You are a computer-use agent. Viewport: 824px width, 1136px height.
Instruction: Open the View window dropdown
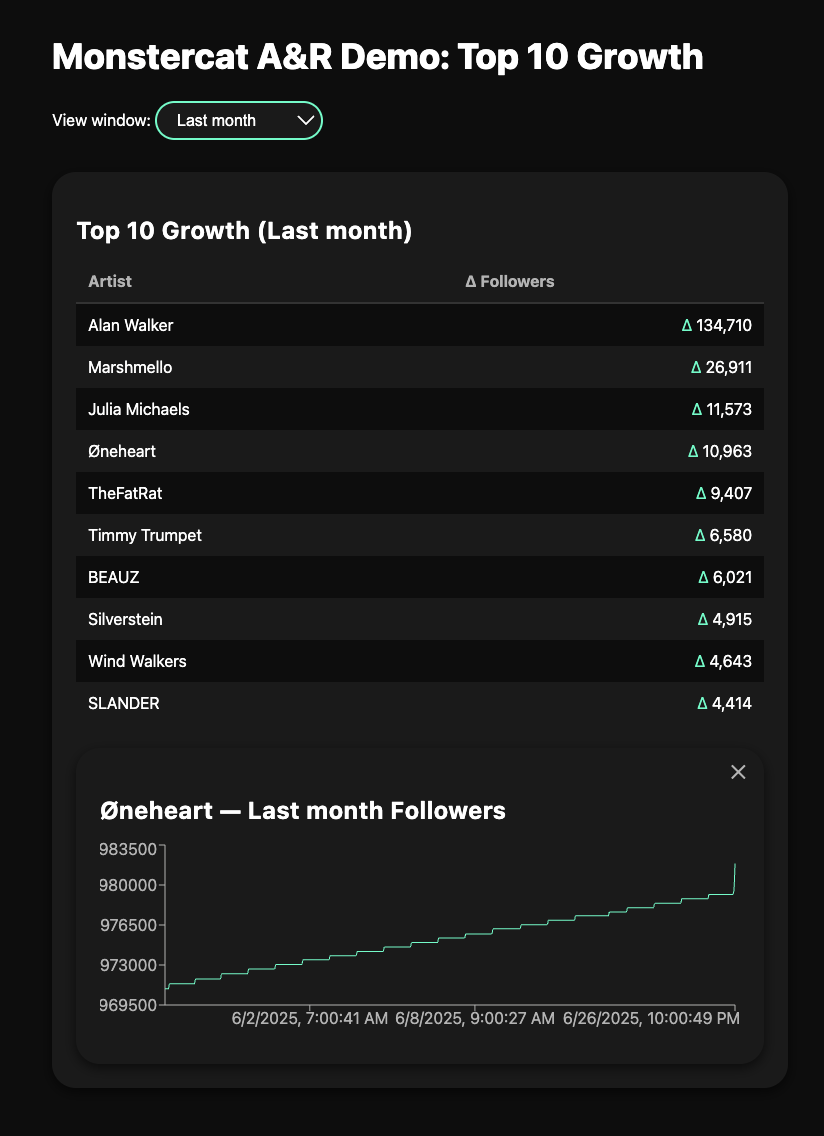[239, 120]
